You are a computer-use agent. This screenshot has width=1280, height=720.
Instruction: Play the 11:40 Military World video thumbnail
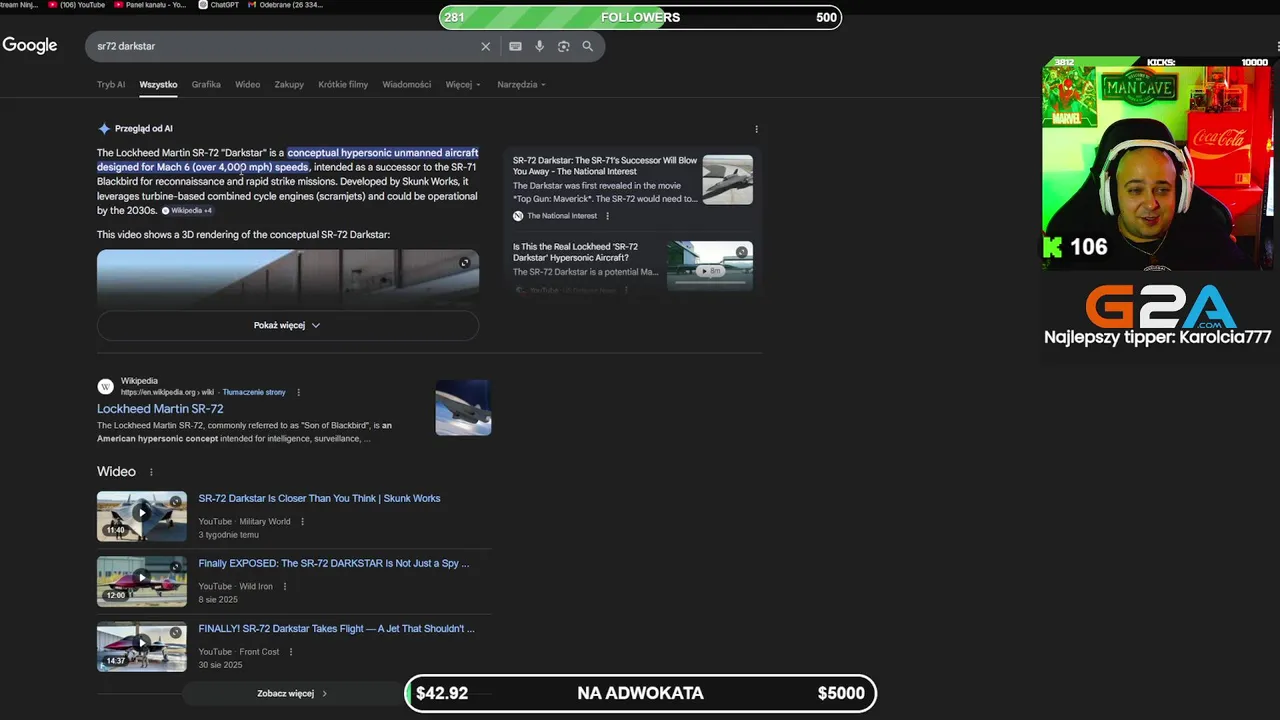point(142,516)
